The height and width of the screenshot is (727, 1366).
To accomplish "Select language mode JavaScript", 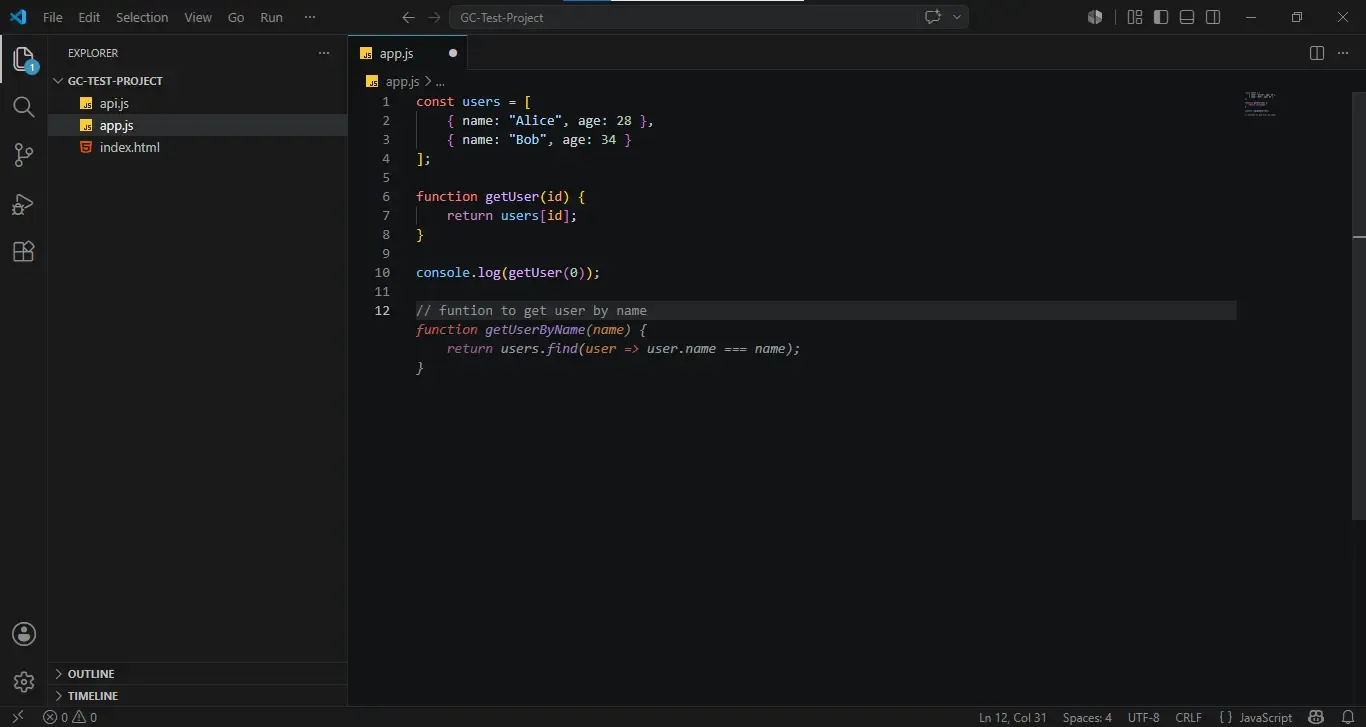I will tap(1265, 717).
